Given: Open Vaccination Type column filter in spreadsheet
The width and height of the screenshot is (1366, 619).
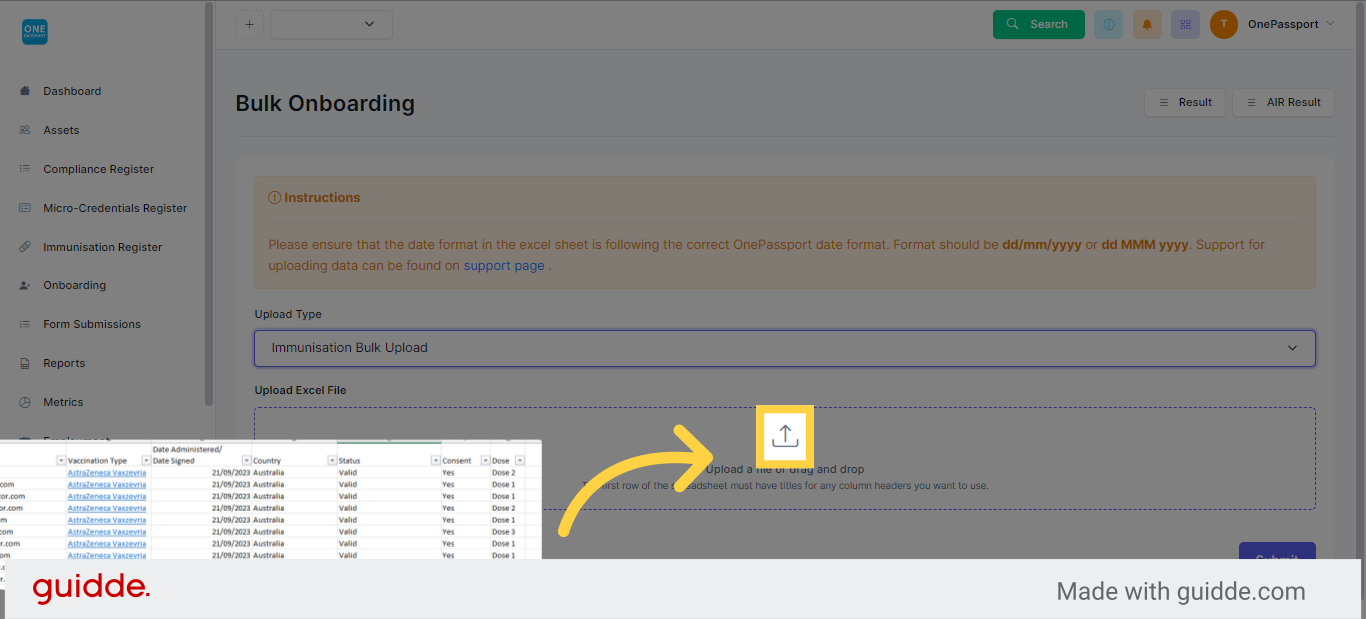Looking at the screenshot, I should click(146, 461).
